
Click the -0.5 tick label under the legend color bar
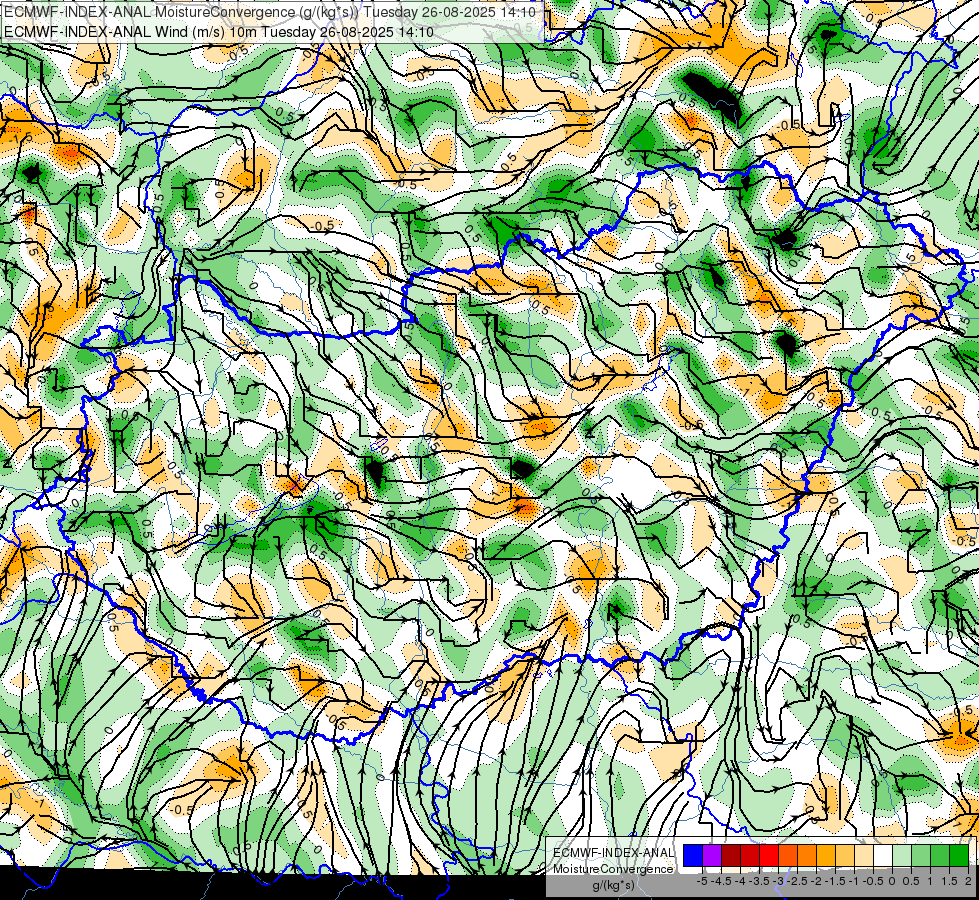tap(873, 881)
